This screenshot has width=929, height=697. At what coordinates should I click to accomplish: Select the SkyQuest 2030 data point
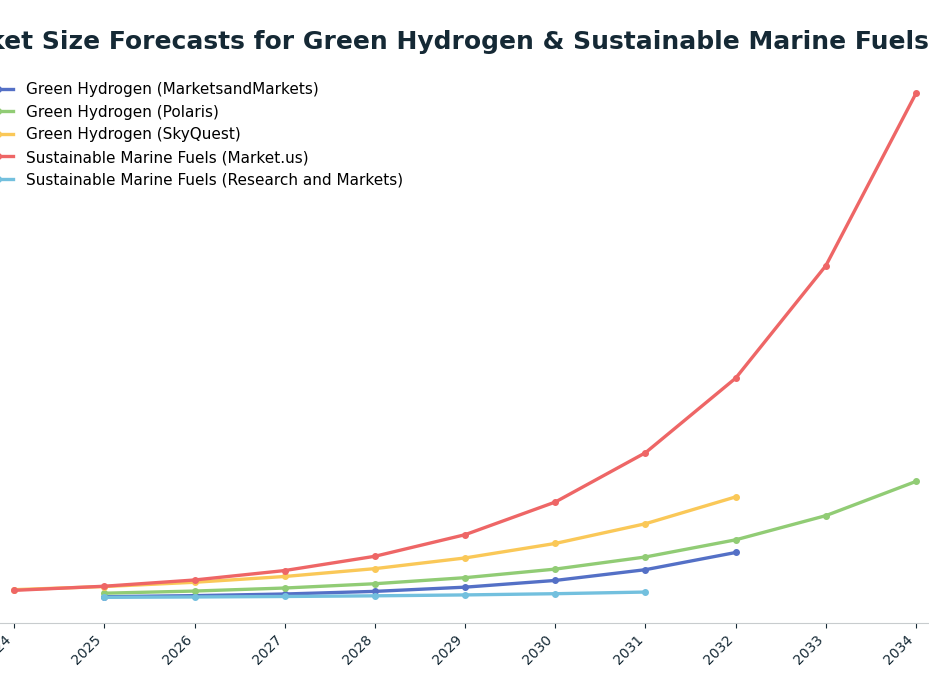(555, 543)
